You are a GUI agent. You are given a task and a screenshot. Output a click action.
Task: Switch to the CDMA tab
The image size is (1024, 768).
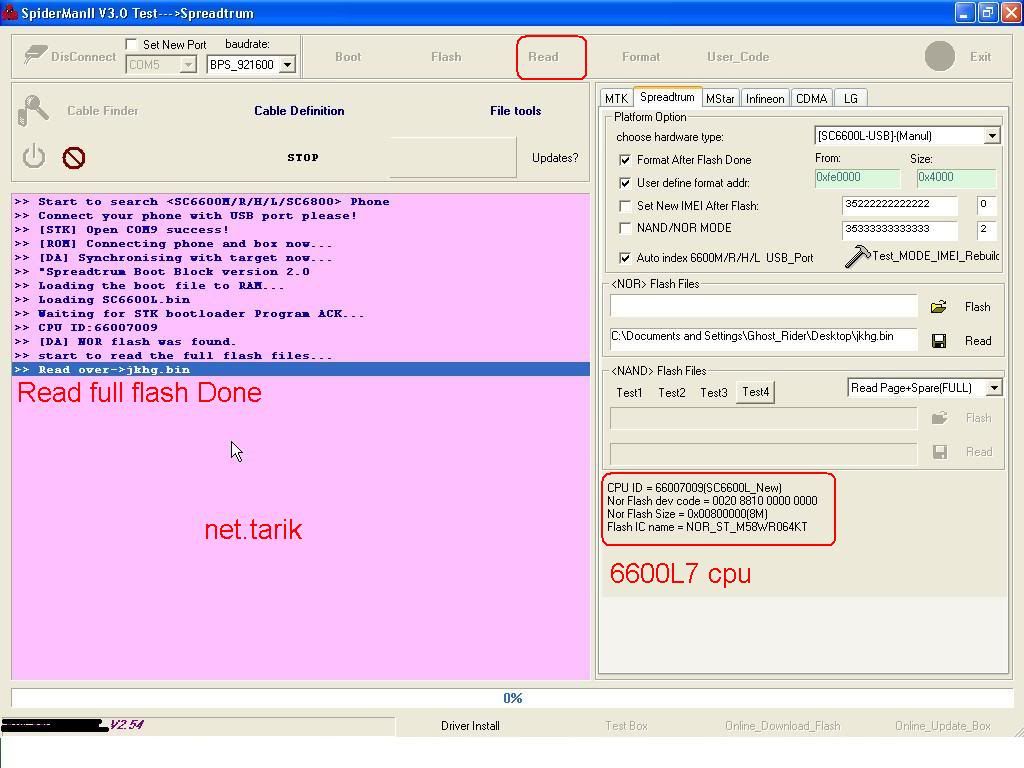812,99
